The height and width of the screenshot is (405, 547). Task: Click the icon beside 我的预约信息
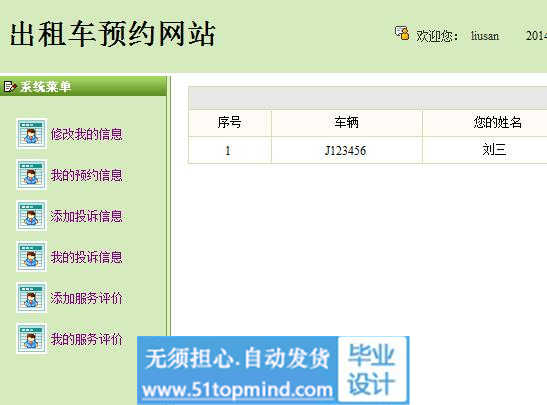point(31,175)
